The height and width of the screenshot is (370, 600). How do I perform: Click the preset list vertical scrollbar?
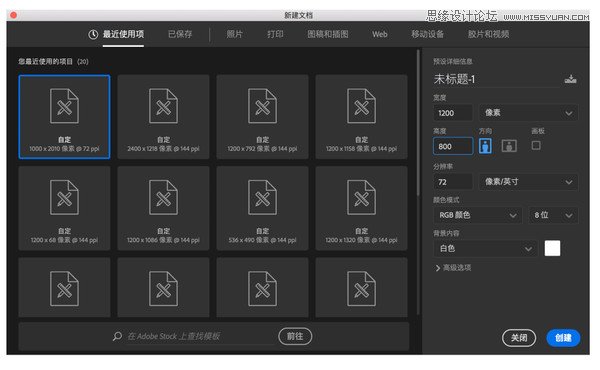418,122
